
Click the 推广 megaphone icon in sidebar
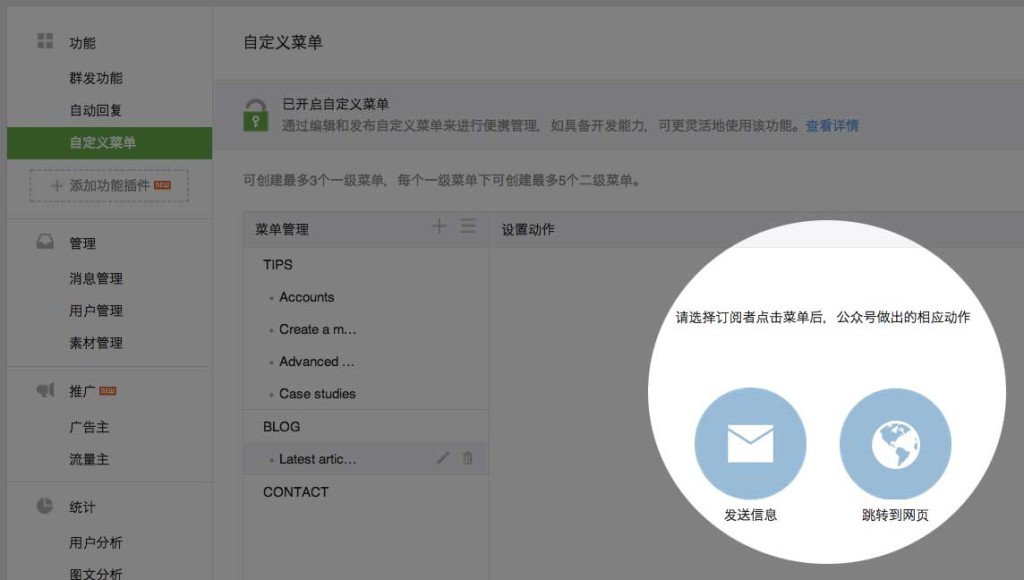[x=45, y=390]
